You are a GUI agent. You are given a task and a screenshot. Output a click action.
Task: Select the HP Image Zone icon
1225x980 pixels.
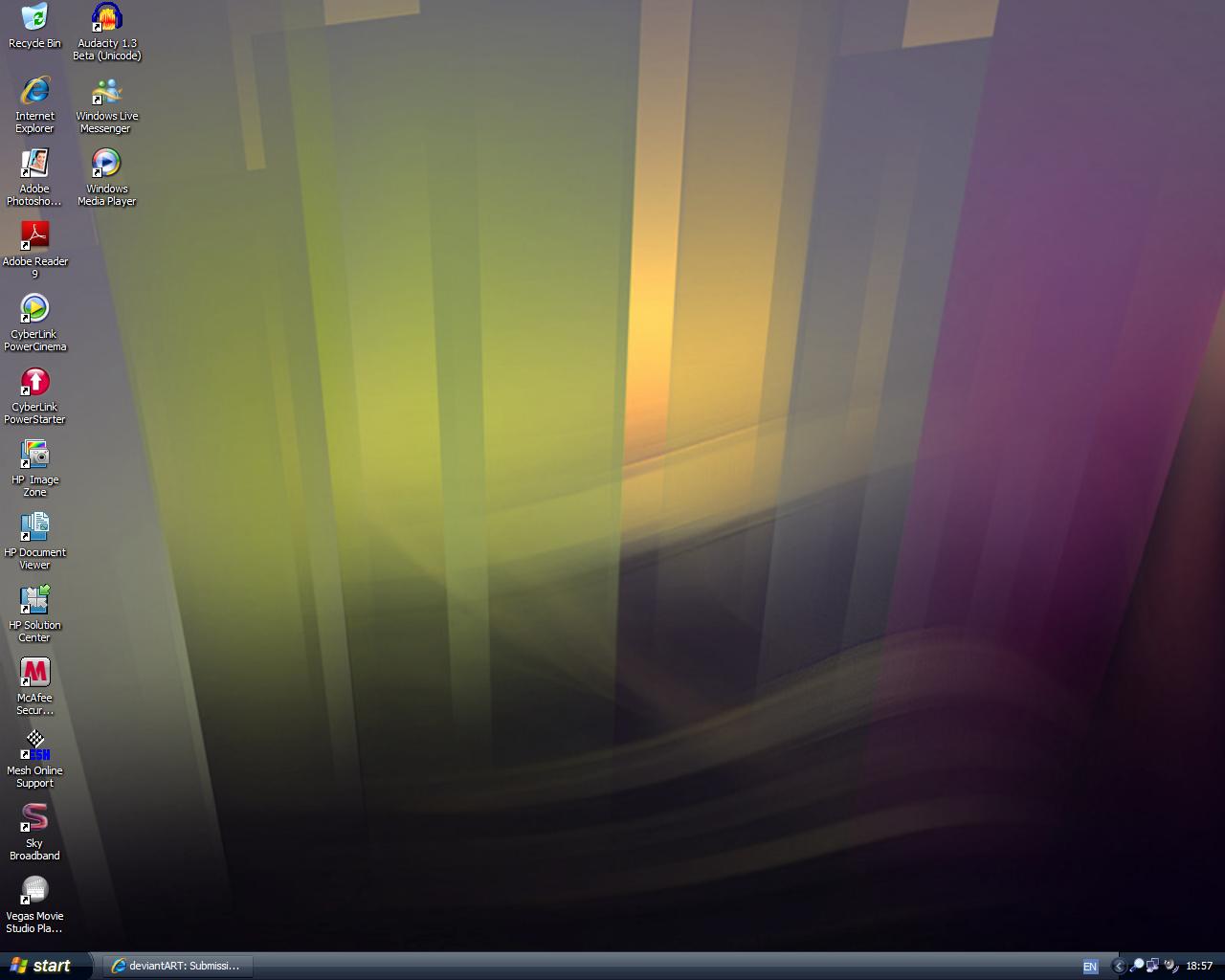click(x=34, y=468)
